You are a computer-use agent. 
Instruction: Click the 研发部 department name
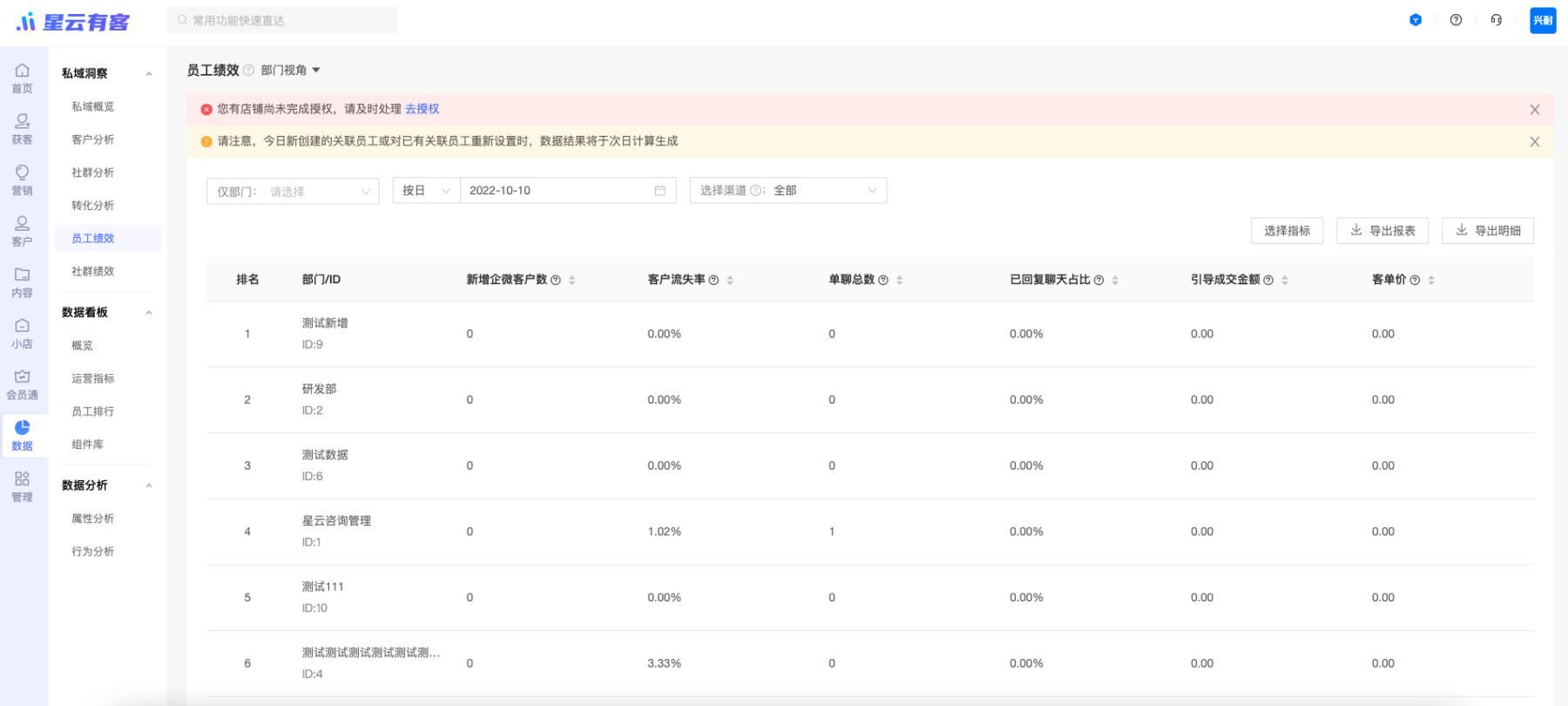tap(320, 389)
